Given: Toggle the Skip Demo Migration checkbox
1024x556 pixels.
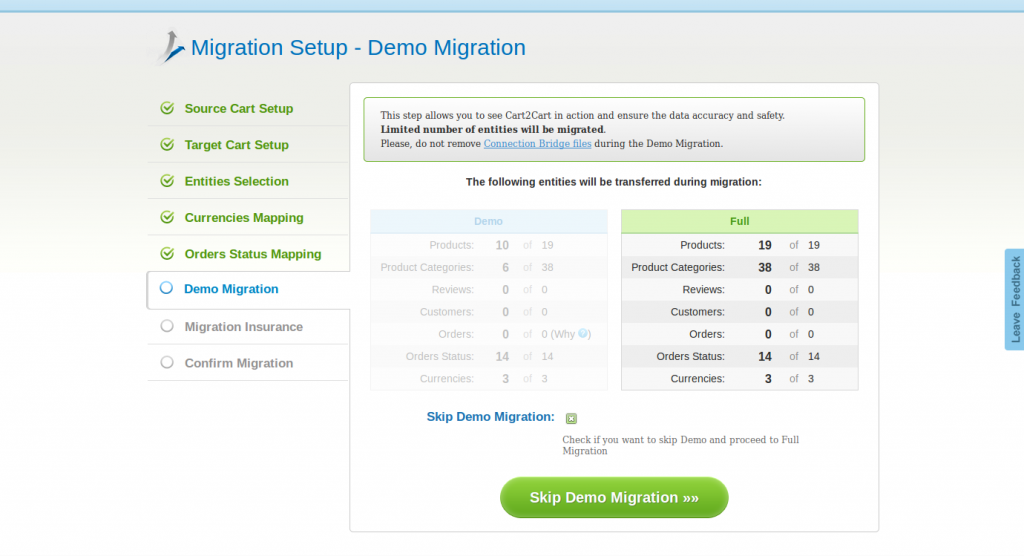Looking at the screenshot, I should click(571, 418).
